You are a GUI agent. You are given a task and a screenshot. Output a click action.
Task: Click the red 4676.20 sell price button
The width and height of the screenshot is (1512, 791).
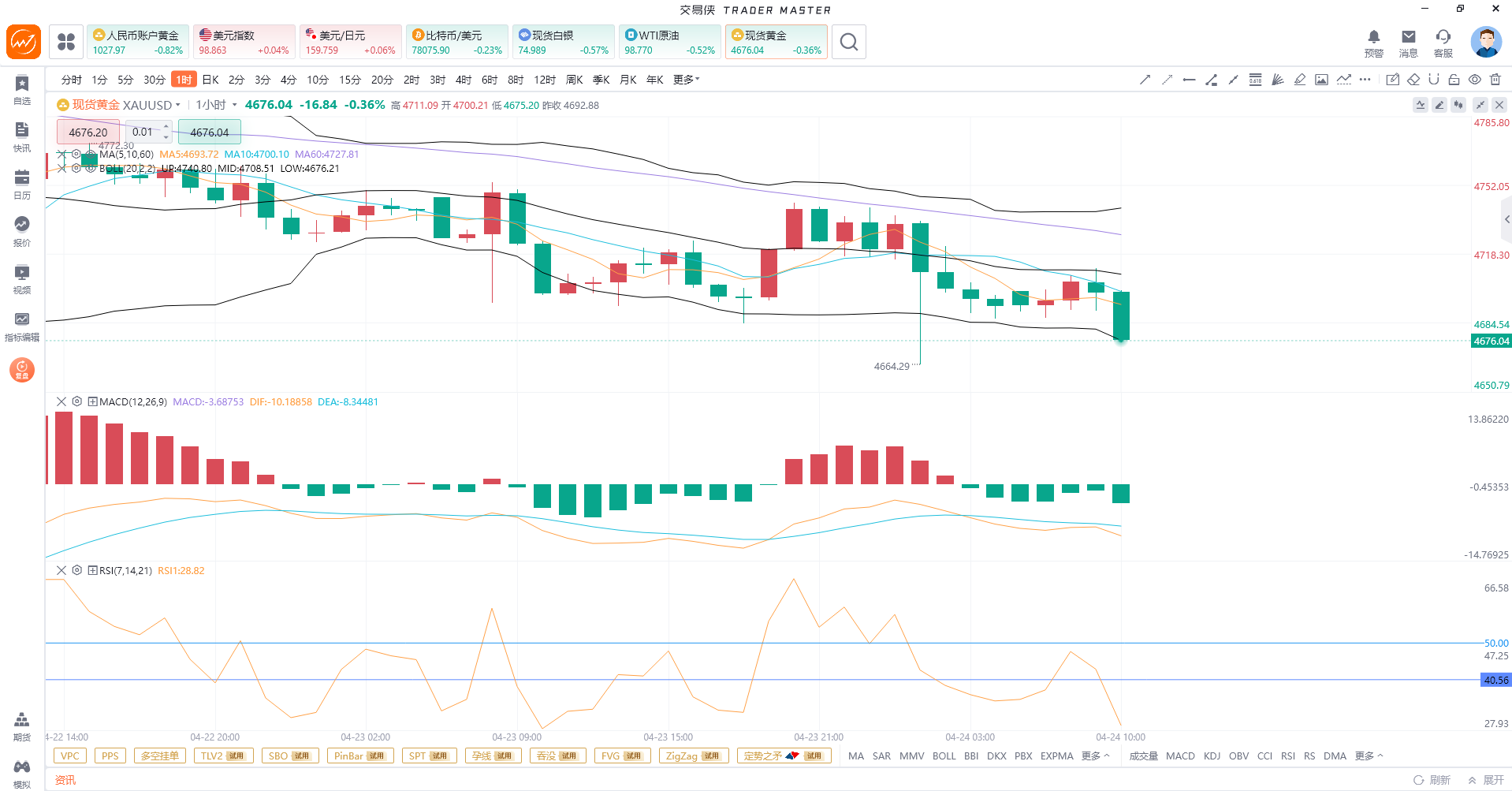tap(88, 132)
